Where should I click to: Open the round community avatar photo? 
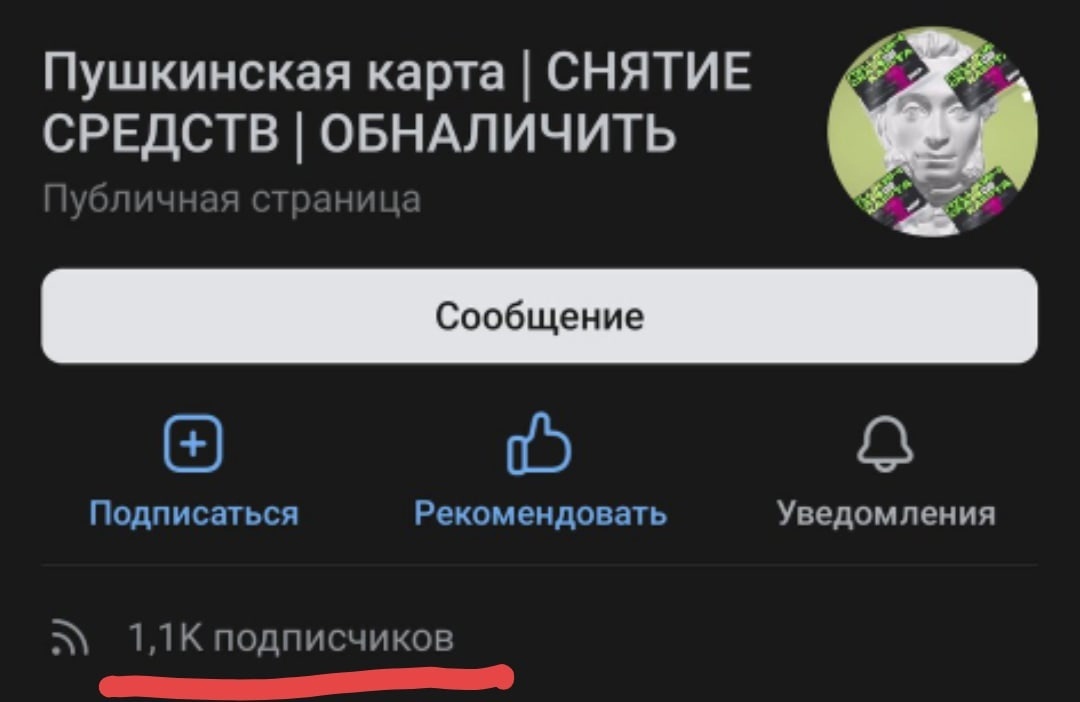[x=933, y=131]
